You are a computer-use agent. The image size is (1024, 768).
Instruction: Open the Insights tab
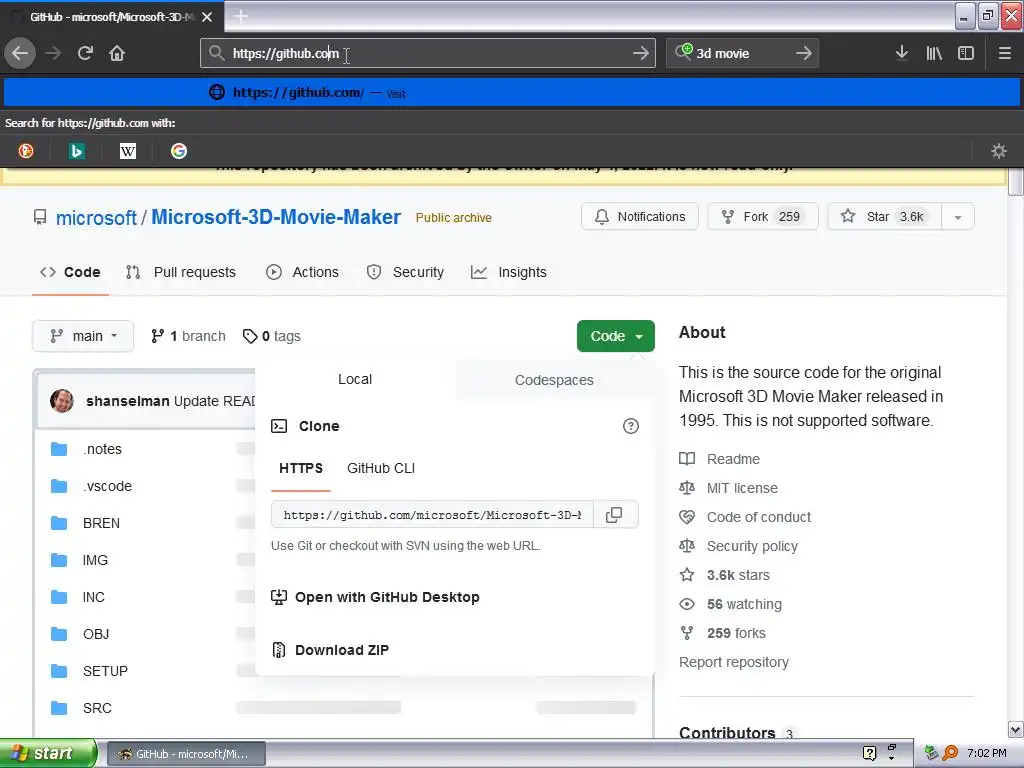(509, 272)
